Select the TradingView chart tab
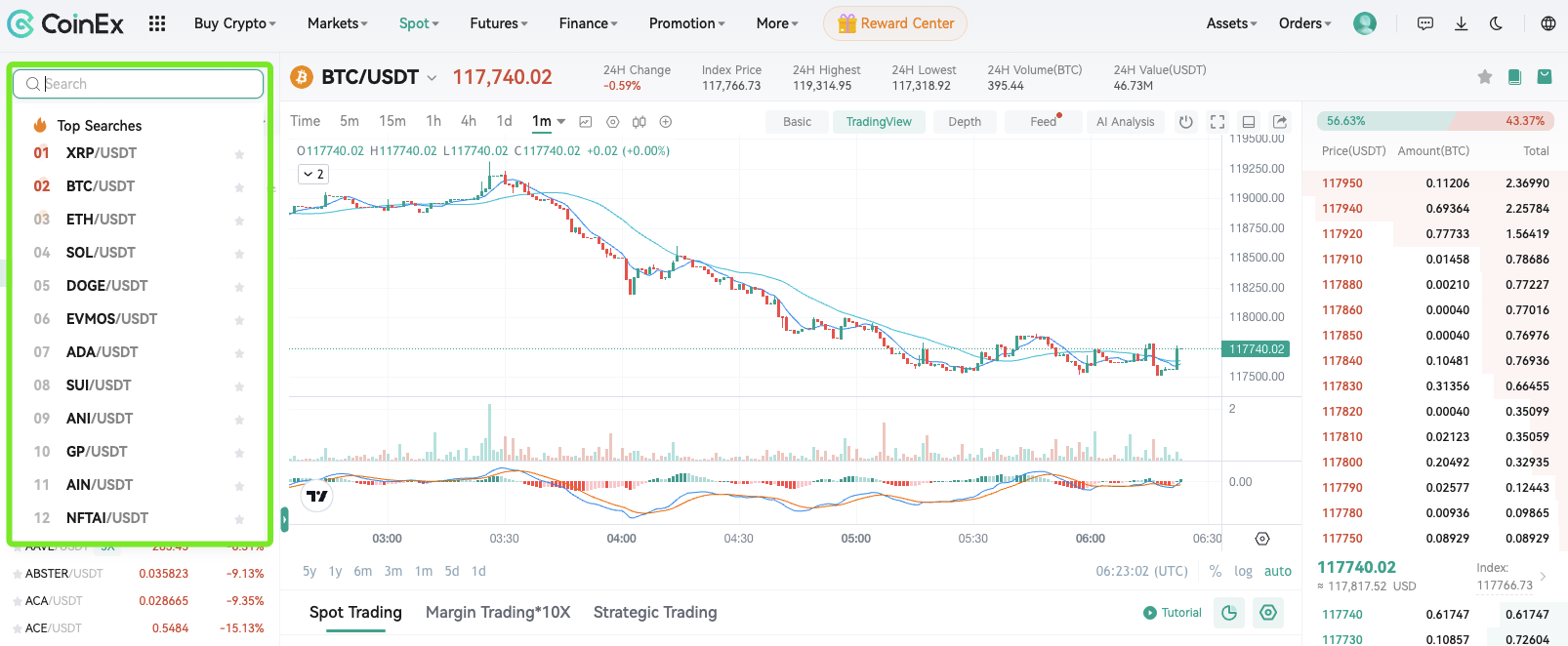Viewport: 1568px width, 646px height. [x=879, y=122]
